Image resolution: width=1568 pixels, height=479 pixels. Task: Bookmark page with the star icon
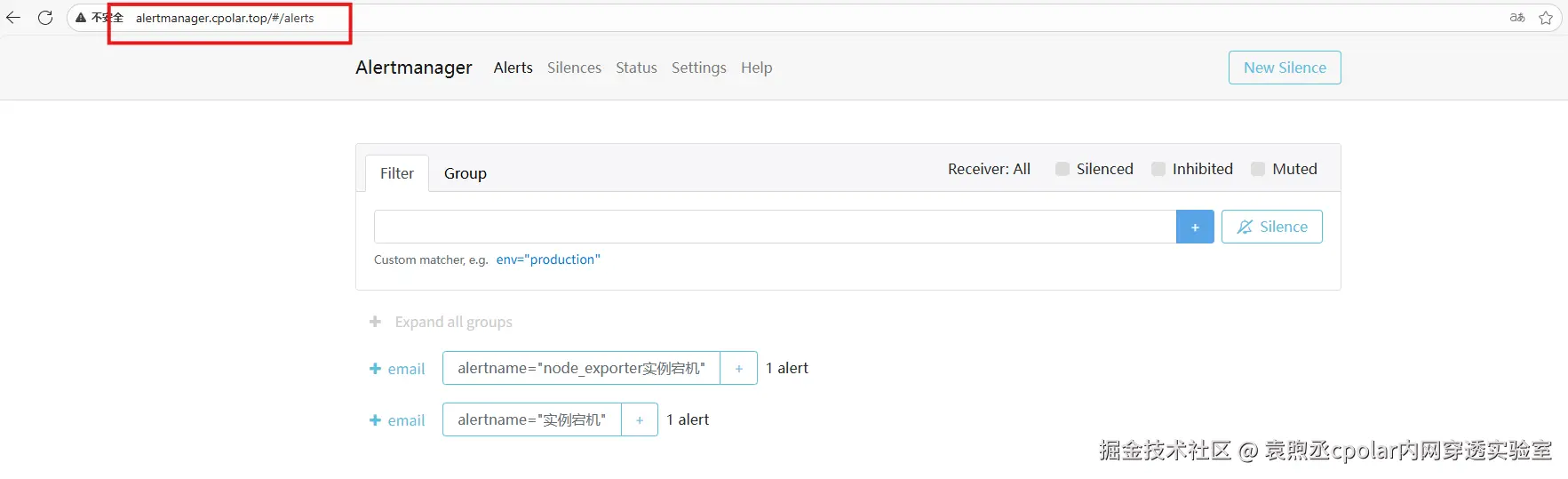pos(1546,18)
